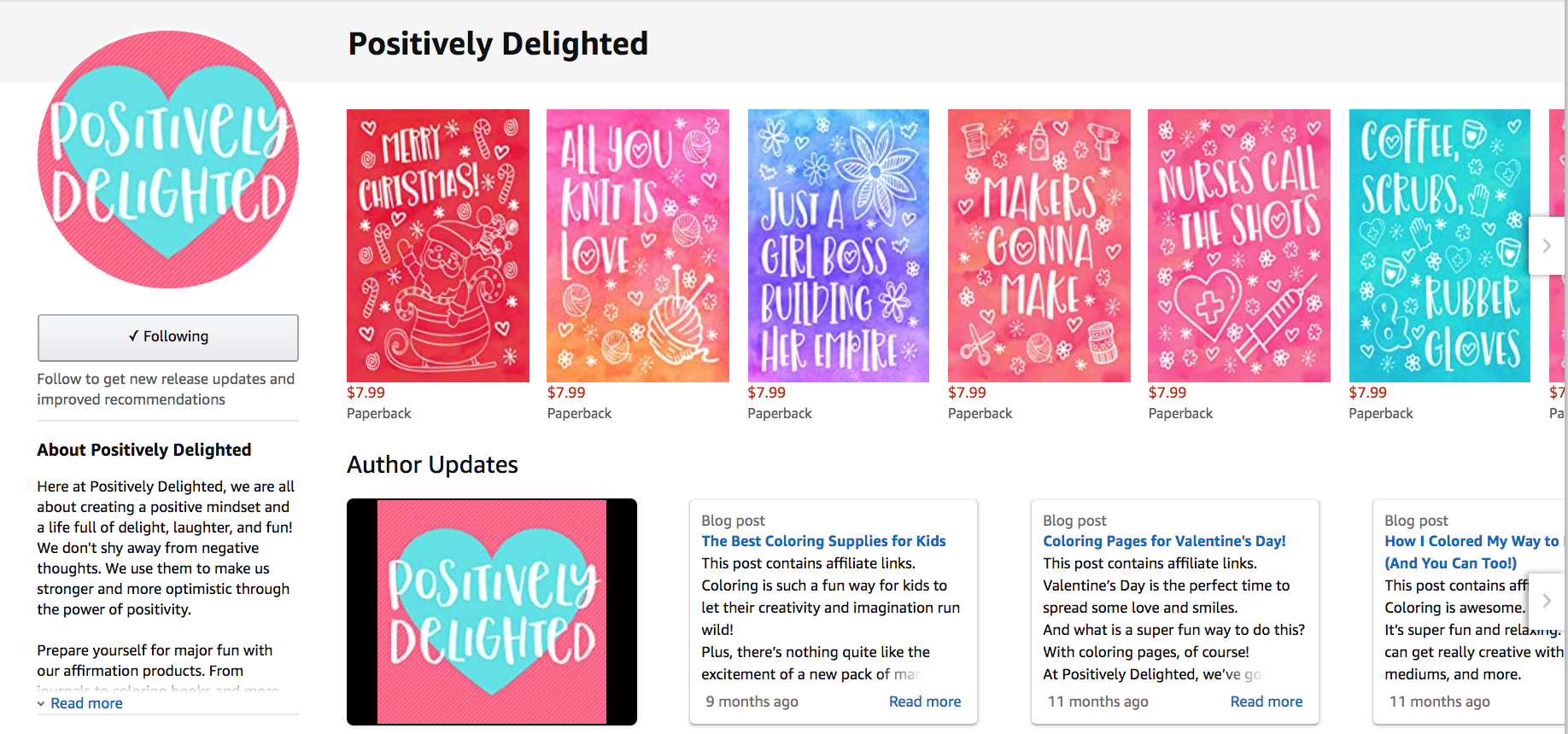Viewport: 1568px width, 734px height.
Task: Open the Coffee, Scrubs, Rubber Gloves book
Action: (x=1440, y=245)
